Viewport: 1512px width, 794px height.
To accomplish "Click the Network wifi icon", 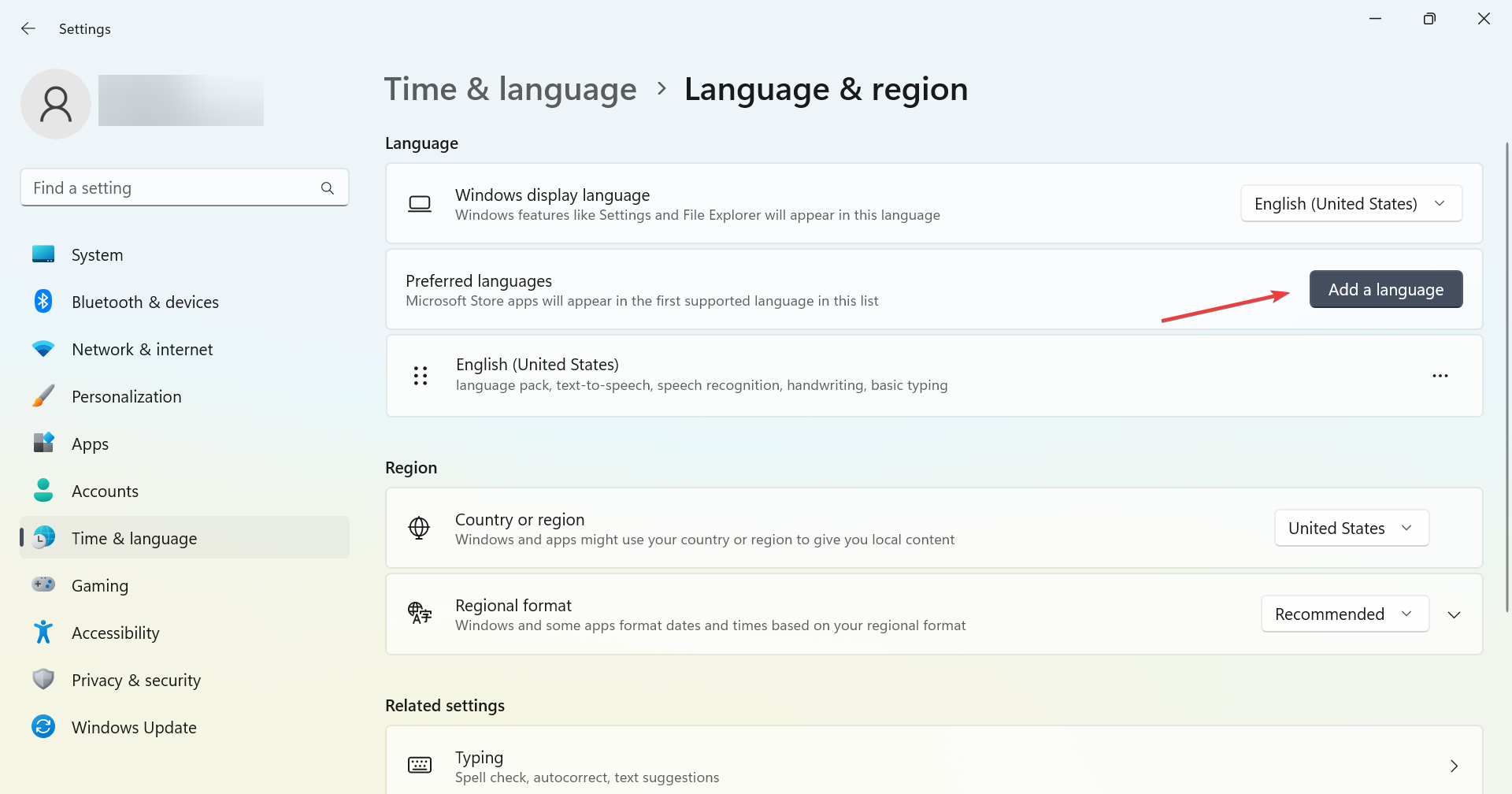I will click(x=43, y=348).
